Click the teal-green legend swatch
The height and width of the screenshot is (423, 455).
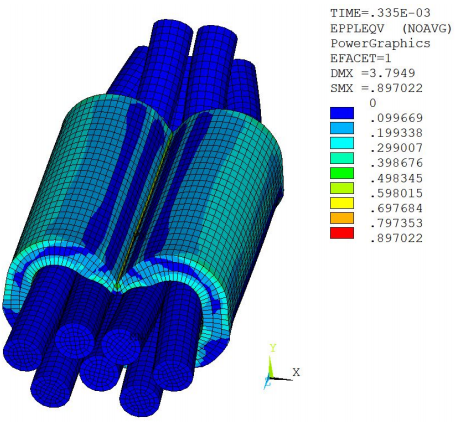(342, 158)
